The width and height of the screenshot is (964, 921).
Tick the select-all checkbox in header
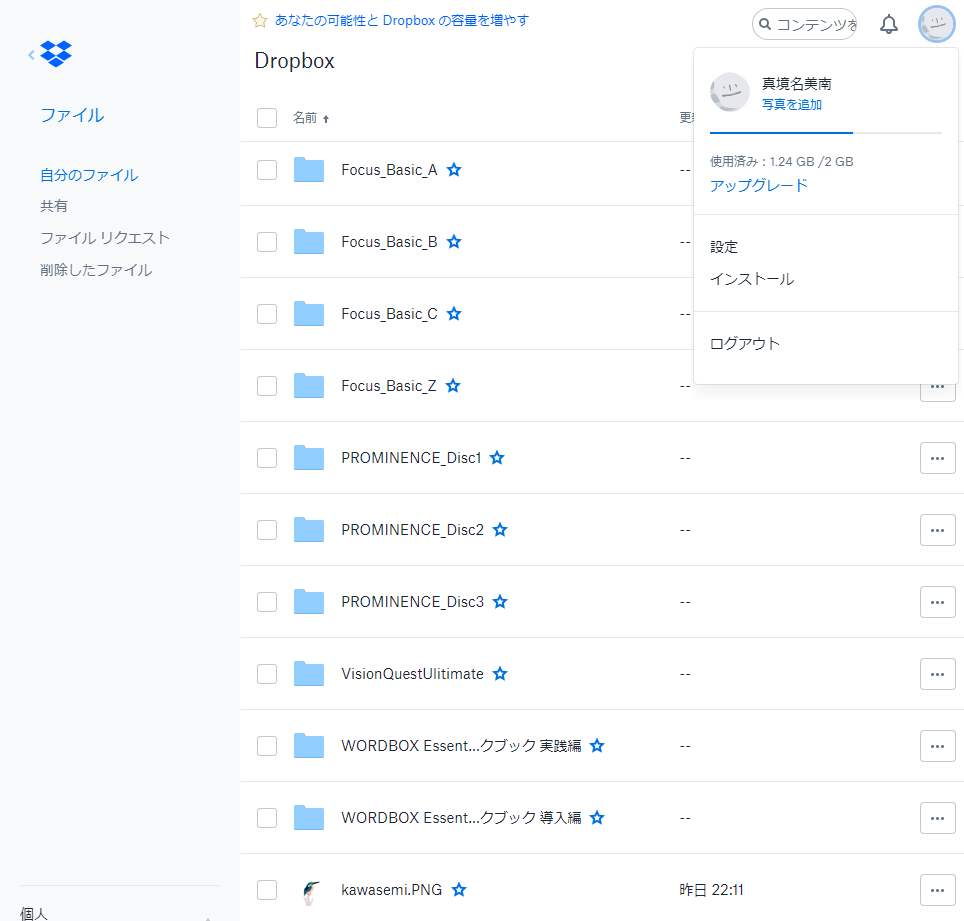click(267, 117)
